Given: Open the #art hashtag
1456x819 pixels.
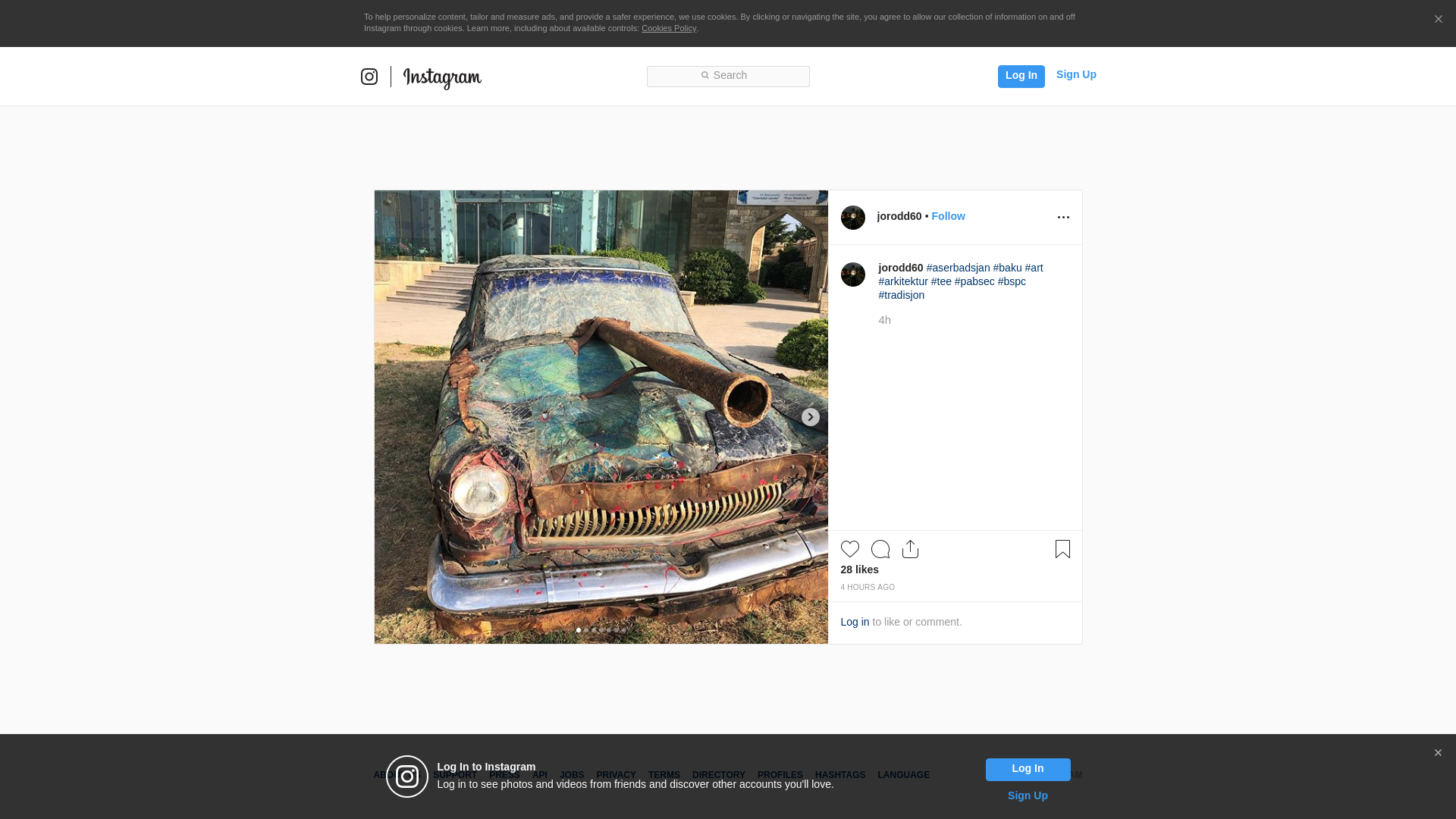Looking at the screenshot, I should (x=1034, y=268).
